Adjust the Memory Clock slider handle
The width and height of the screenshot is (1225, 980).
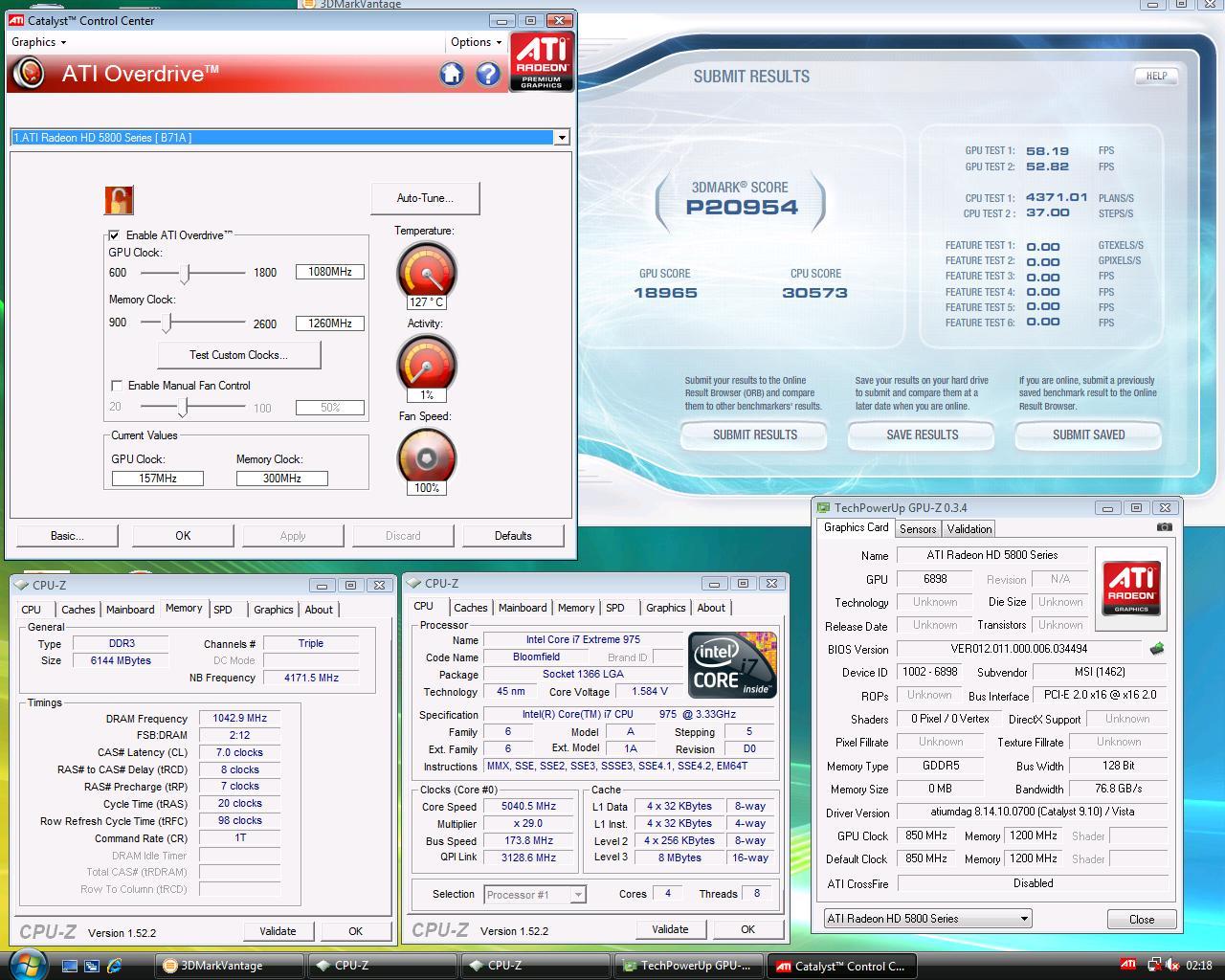tap(167, 323)
